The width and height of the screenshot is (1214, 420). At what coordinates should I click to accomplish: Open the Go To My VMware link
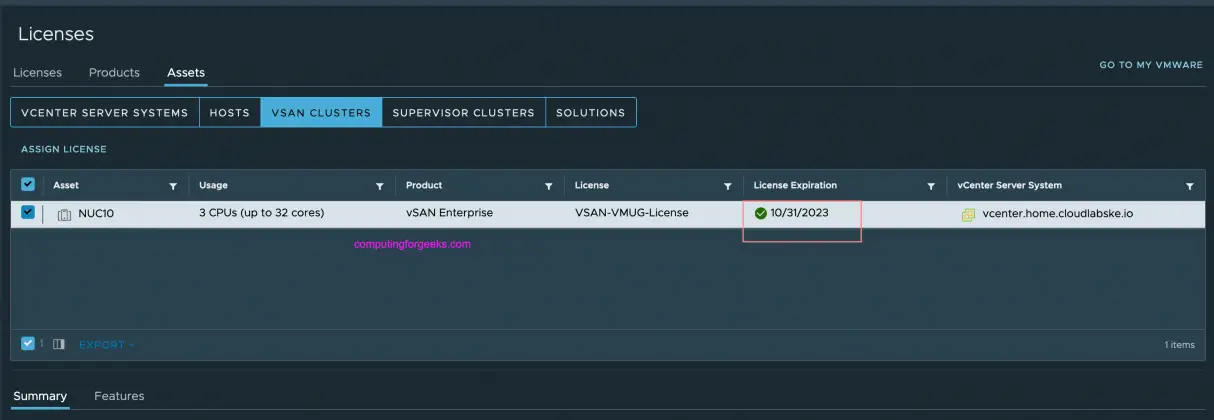coord(1150,65)
